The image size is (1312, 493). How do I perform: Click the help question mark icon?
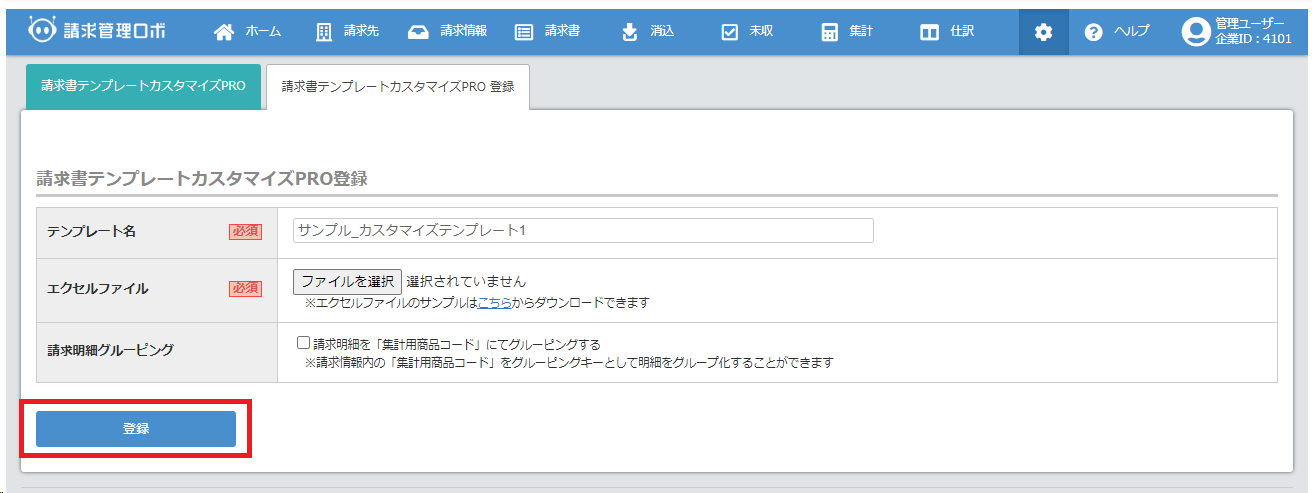click(x=1093, y=32)
